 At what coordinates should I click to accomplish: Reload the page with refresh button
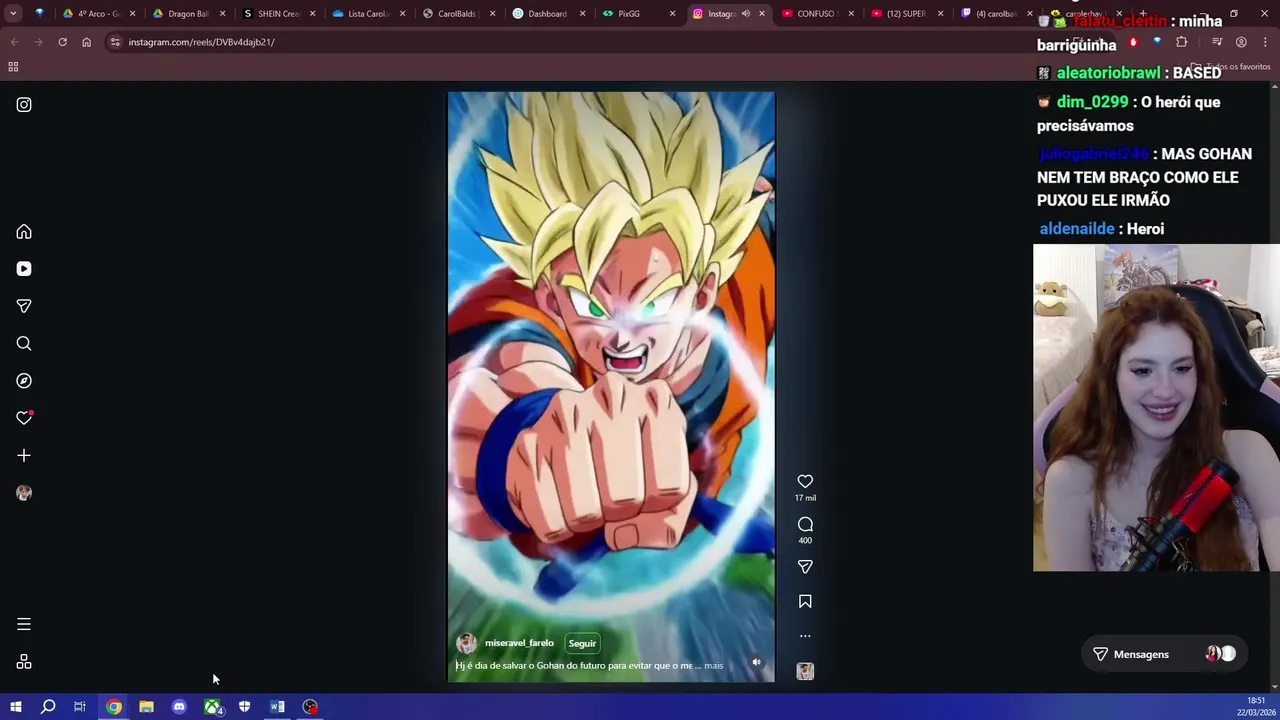pos(62,42)
